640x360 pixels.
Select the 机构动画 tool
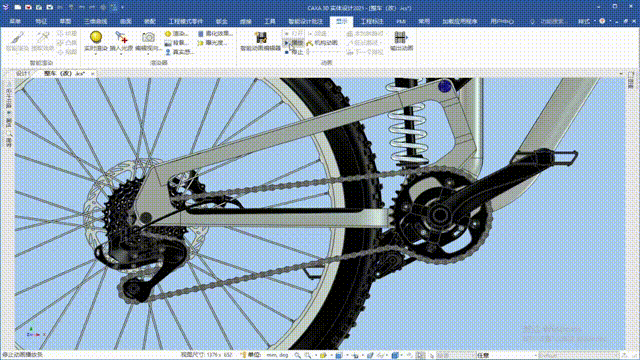[x=322, y=43]
